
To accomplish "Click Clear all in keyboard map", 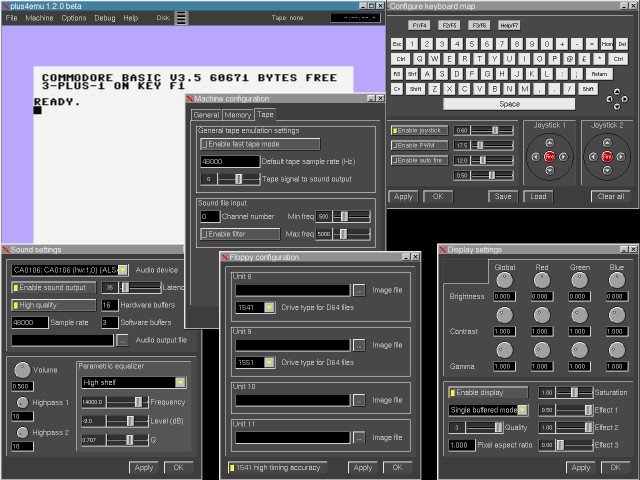I will pos(611,197).
